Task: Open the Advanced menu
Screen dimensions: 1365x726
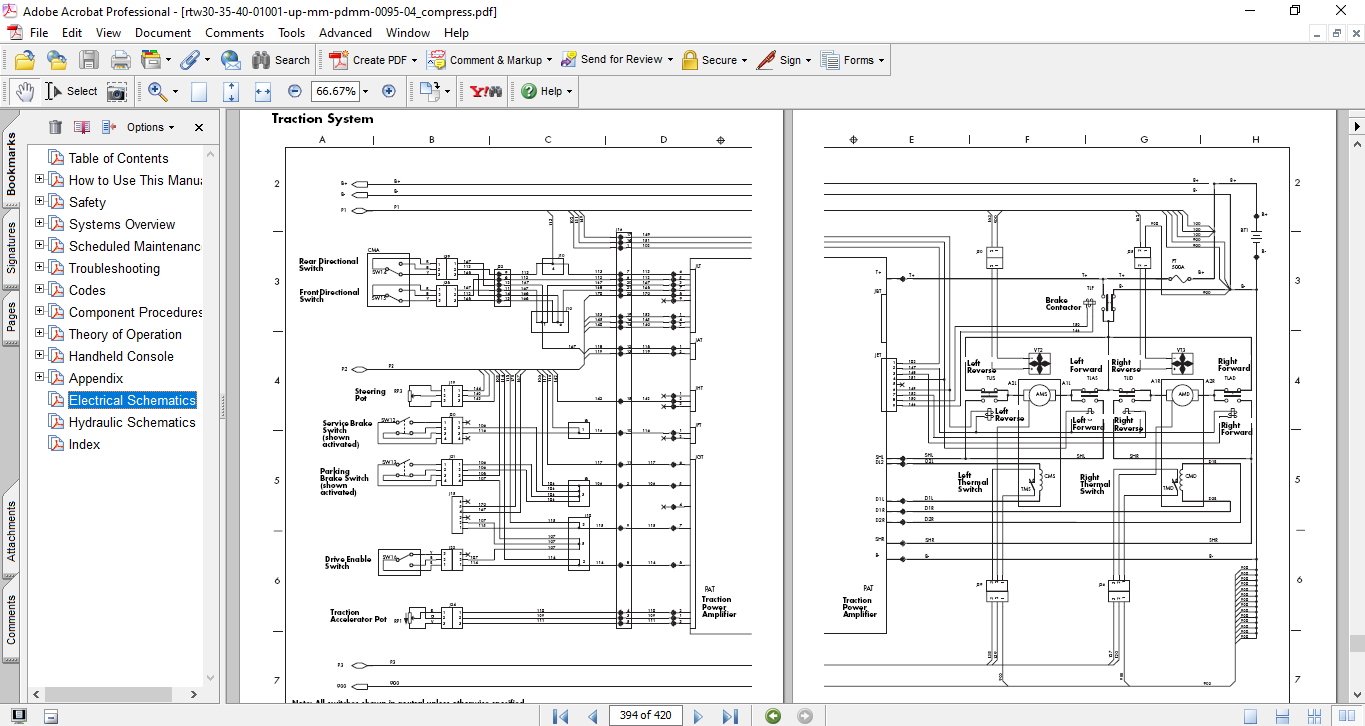Action: tap(345, 33)
